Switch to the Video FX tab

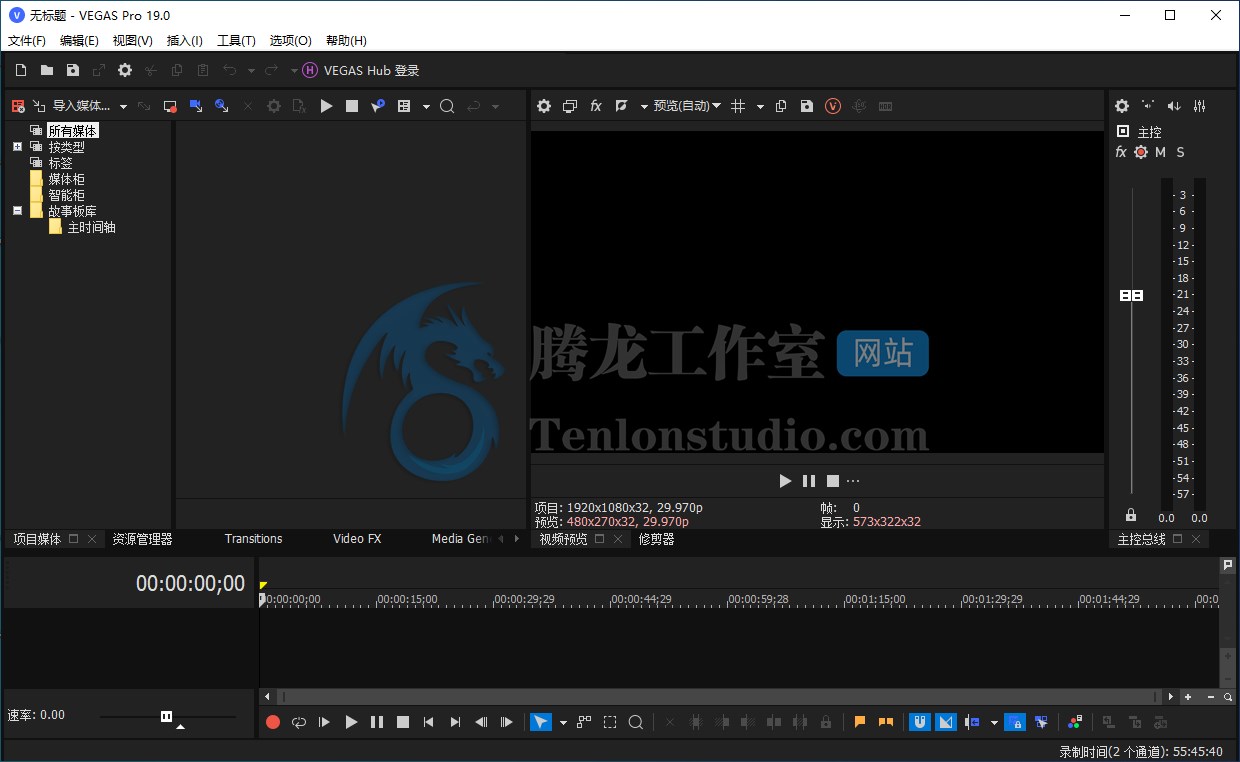357,539
